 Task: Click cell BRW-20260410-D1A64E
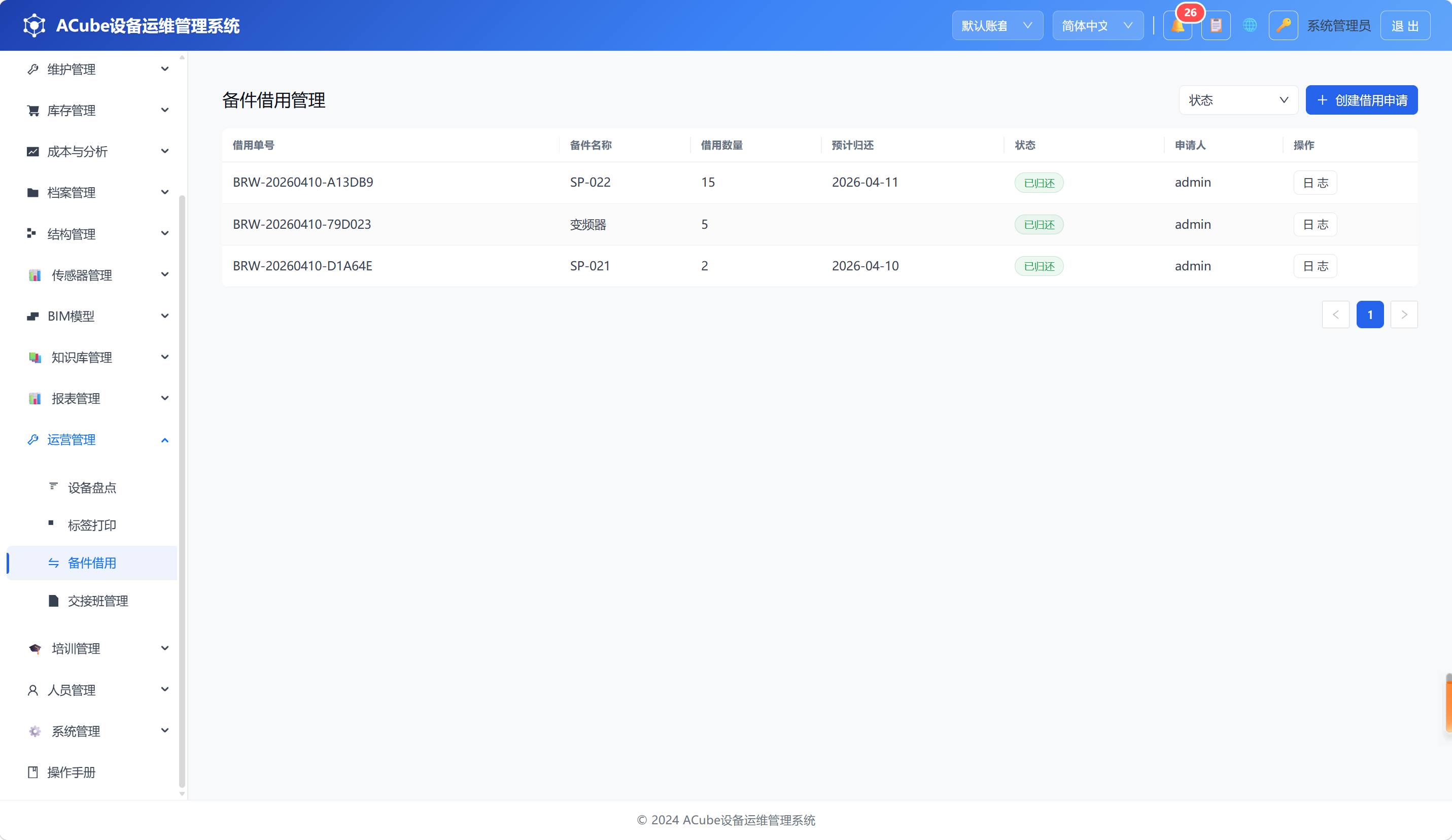tap(302, 266)
